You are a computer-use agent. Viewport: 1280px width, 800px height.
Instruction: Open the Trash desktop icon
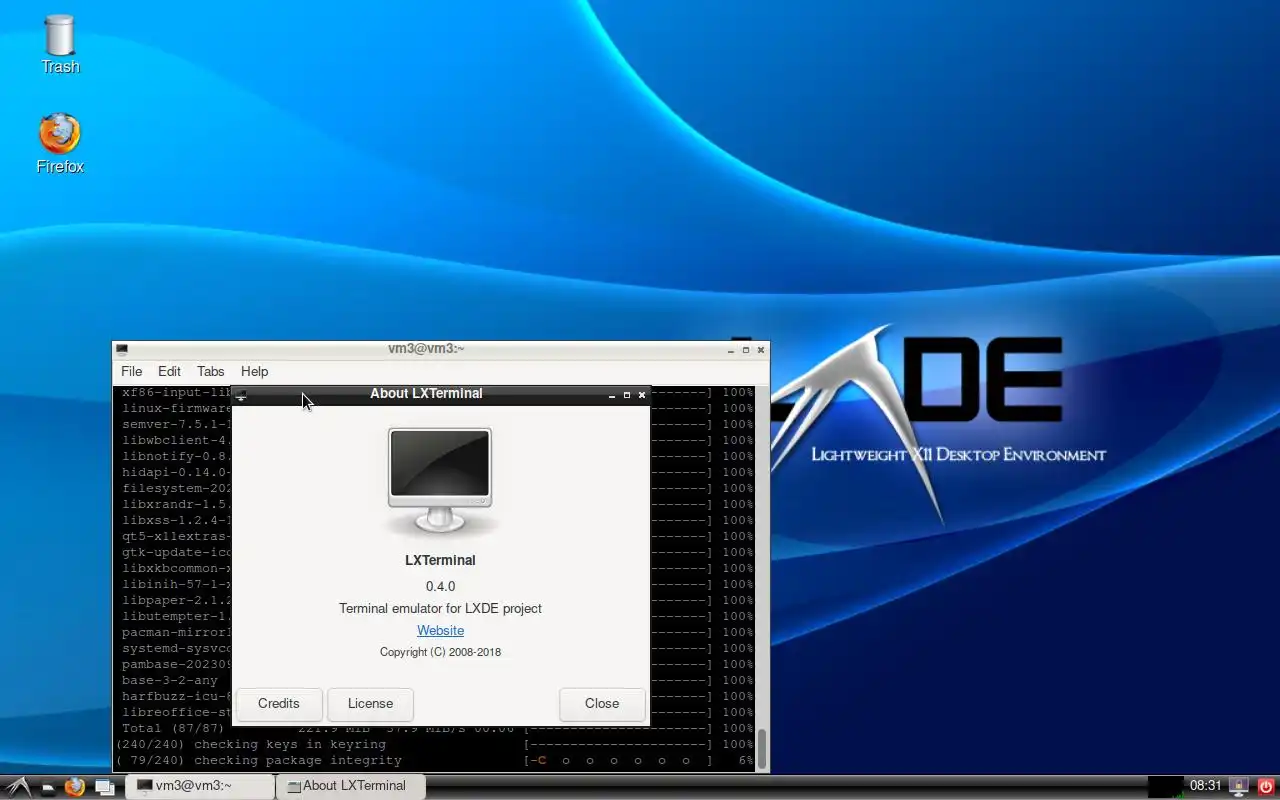coord(60,45)
